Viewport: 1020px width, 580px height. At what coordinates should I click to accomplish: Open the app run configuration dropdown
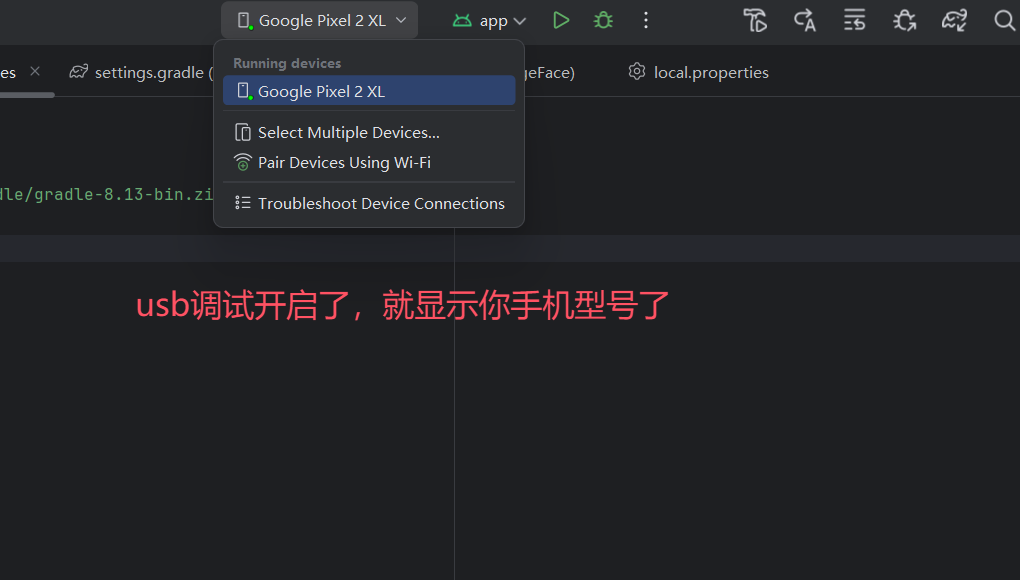point(489,21)
